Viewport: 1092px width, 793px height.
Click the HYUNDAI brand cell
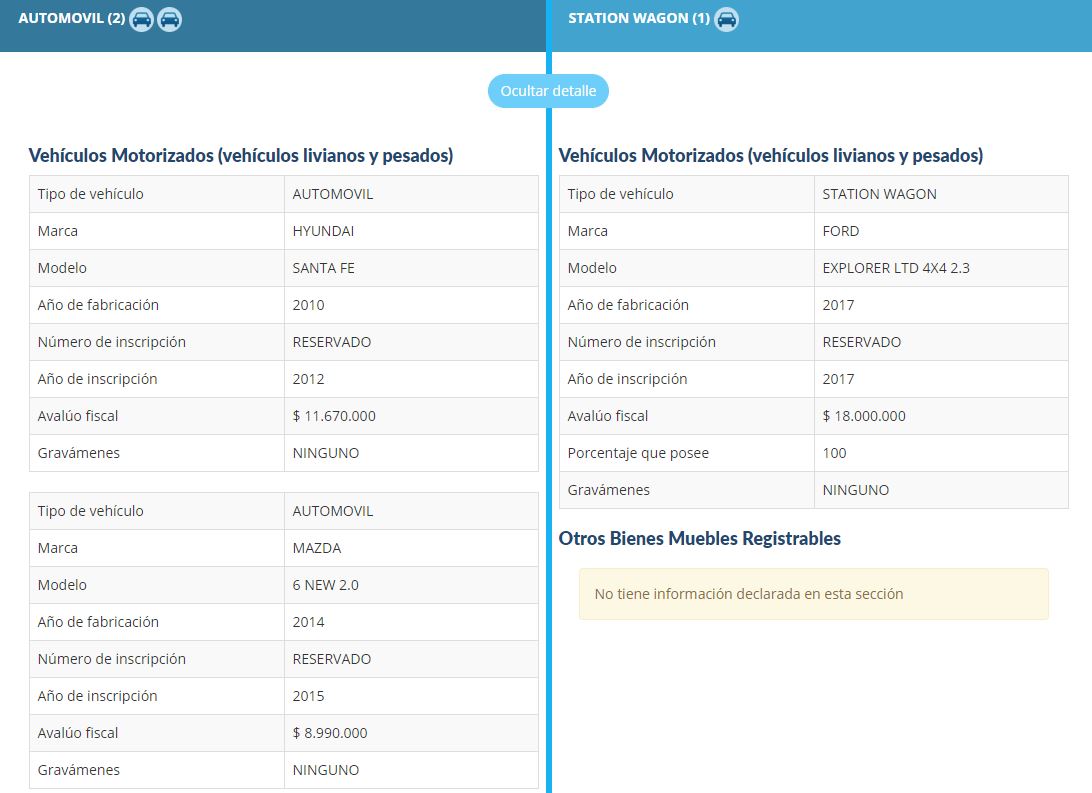click(411, 231)
